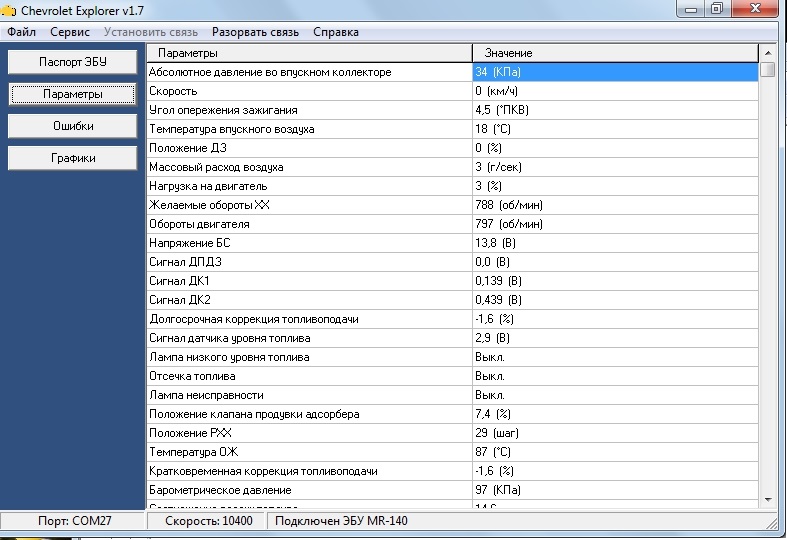The width and height of the screenshot is (787, 540).
Task: Select the Напряжение БС row
Action: pyautogui.click(x=310, y=243)
